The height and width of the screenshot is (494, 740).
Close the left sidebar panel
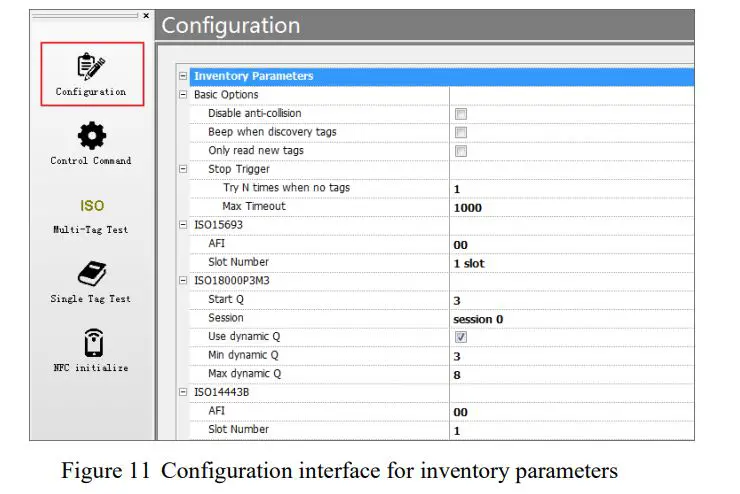pyautogui.click(x=146, y=15)
